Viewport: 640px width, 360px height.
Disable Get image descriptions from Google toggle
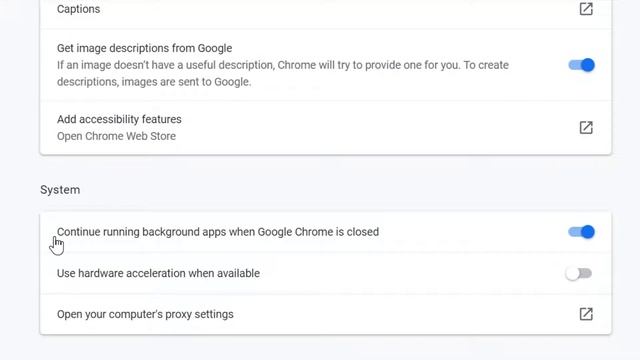(x=581, y=65)
